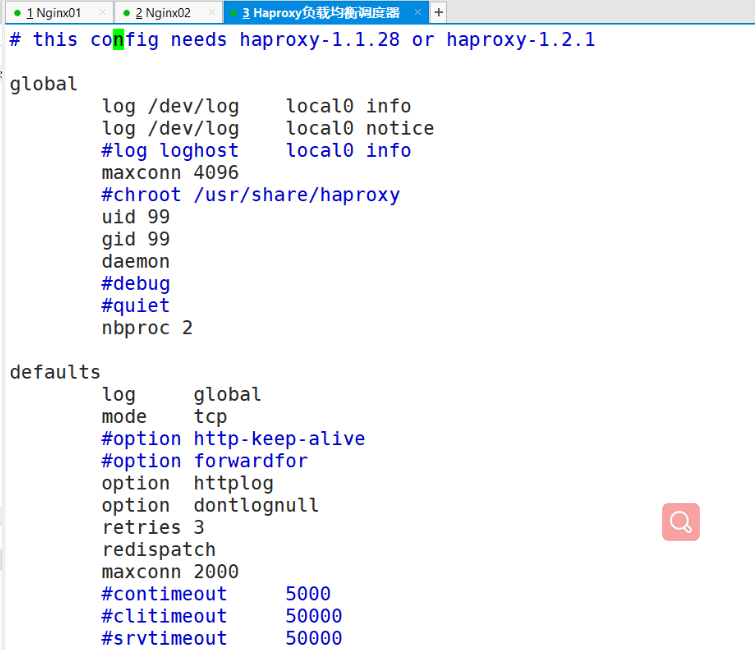Click 'dontlognull' option value
The image size is (755, 650).
256,506
